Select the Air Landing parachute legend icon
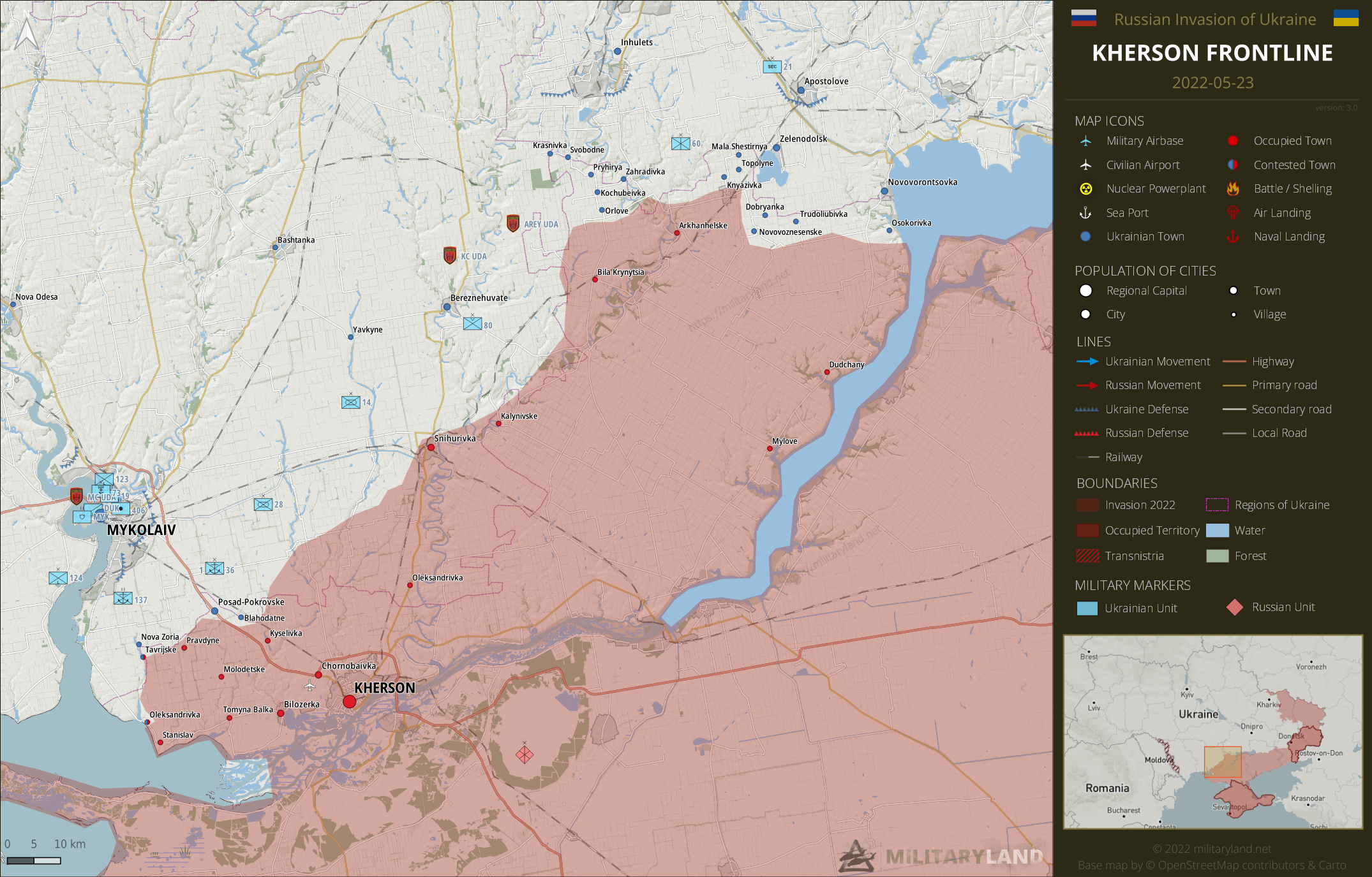The image size is (1372, 877). (x=1233, y=213)
